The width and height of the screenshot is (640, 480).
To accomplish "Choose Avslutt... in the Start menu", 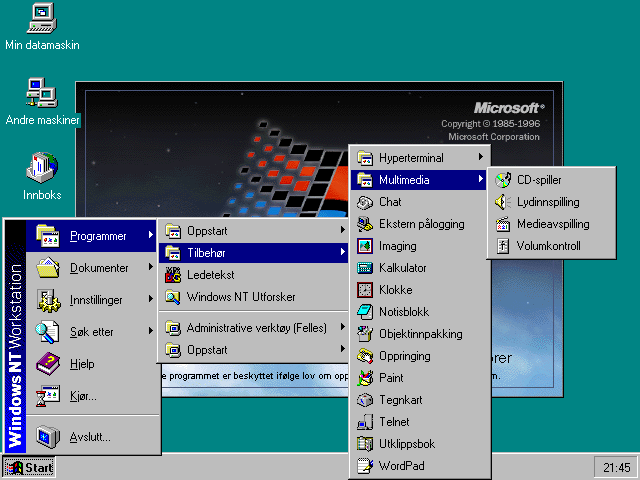I will [89, 437].
